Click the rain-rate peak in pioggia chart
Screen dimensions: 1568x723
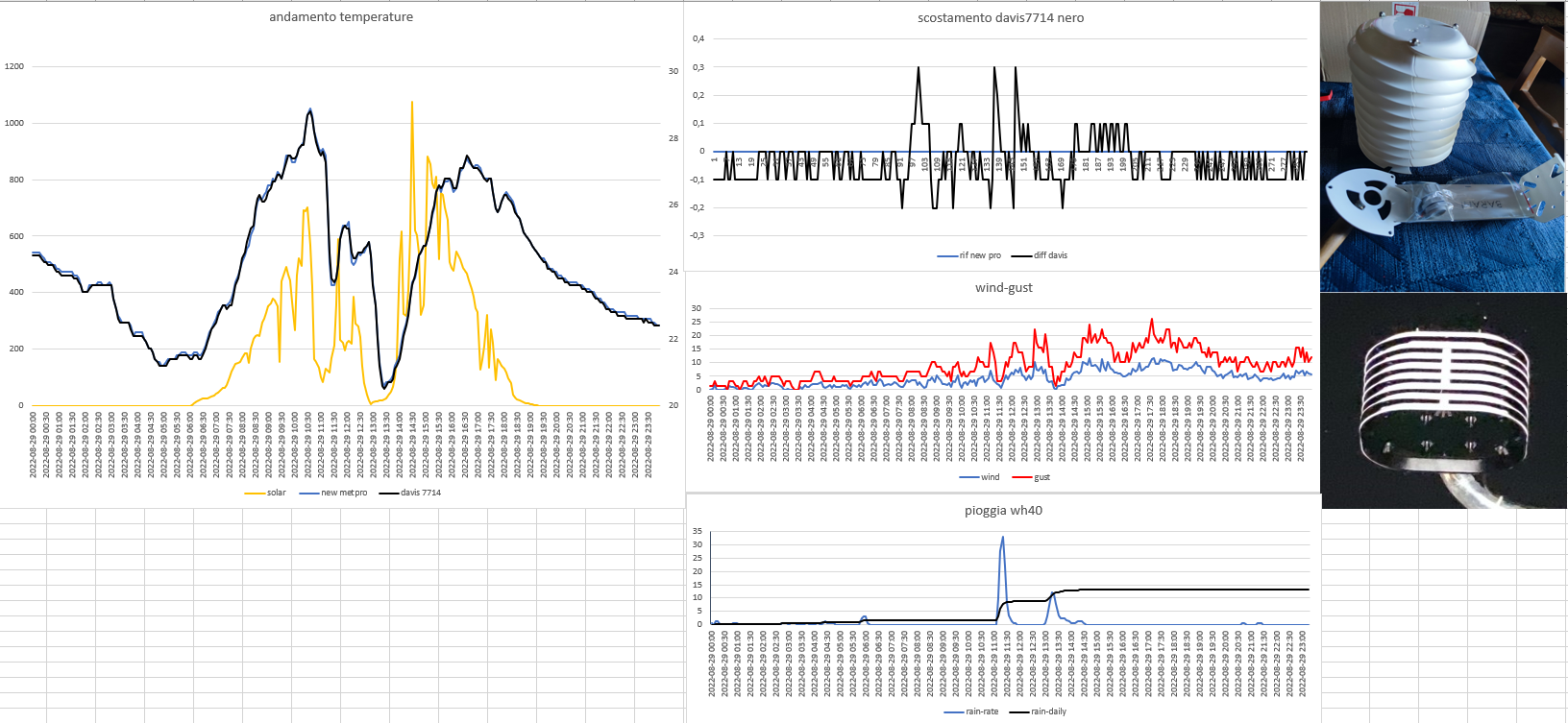click(1003, 539)
